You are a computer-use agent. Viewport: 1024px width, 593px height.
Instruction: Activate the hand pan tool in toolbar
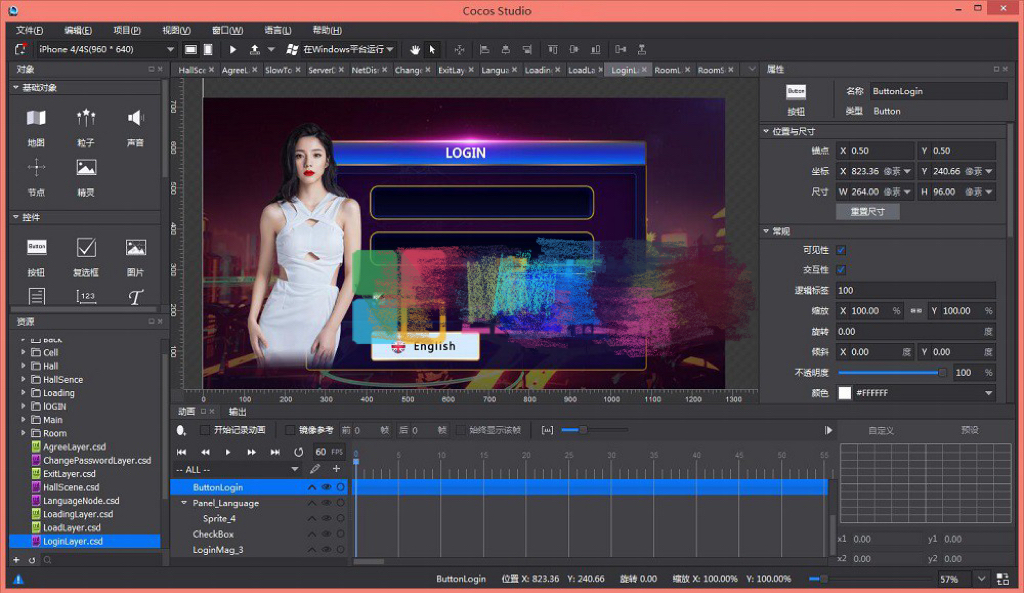[415, 49]
